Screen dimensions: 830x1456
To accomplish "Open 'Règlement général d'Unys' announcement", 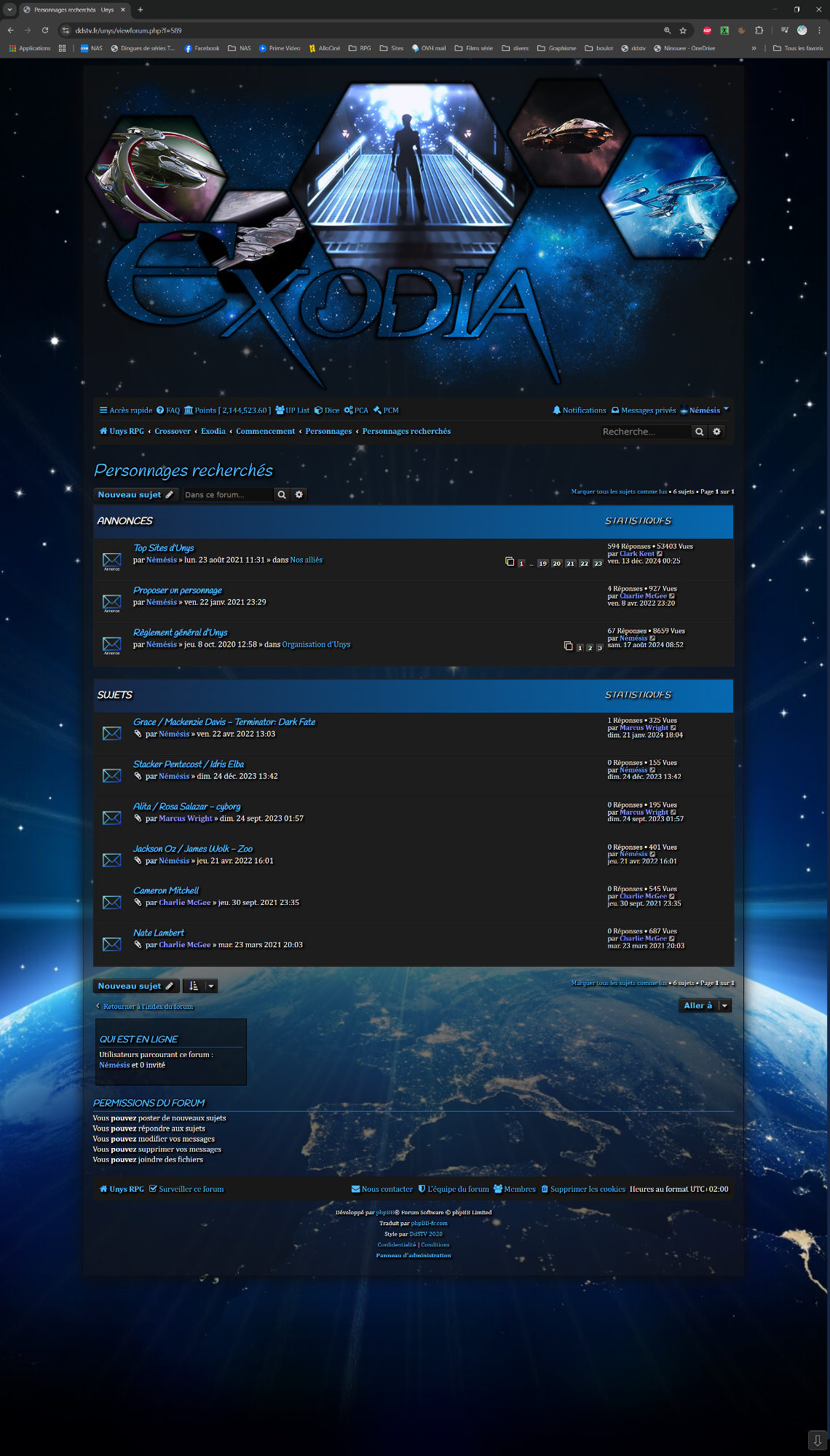I will click(x=181, y=633).
